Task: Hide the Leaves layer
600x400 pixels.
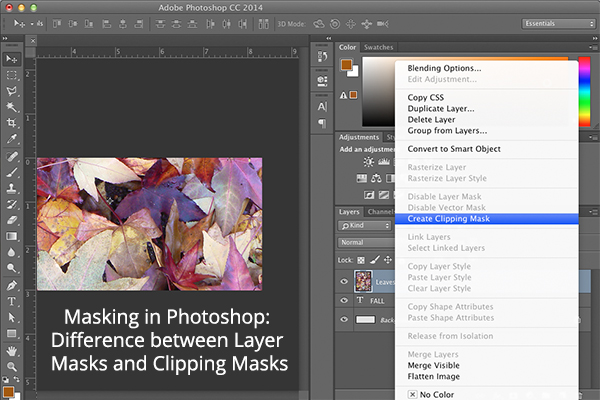Action: [344, 282]
